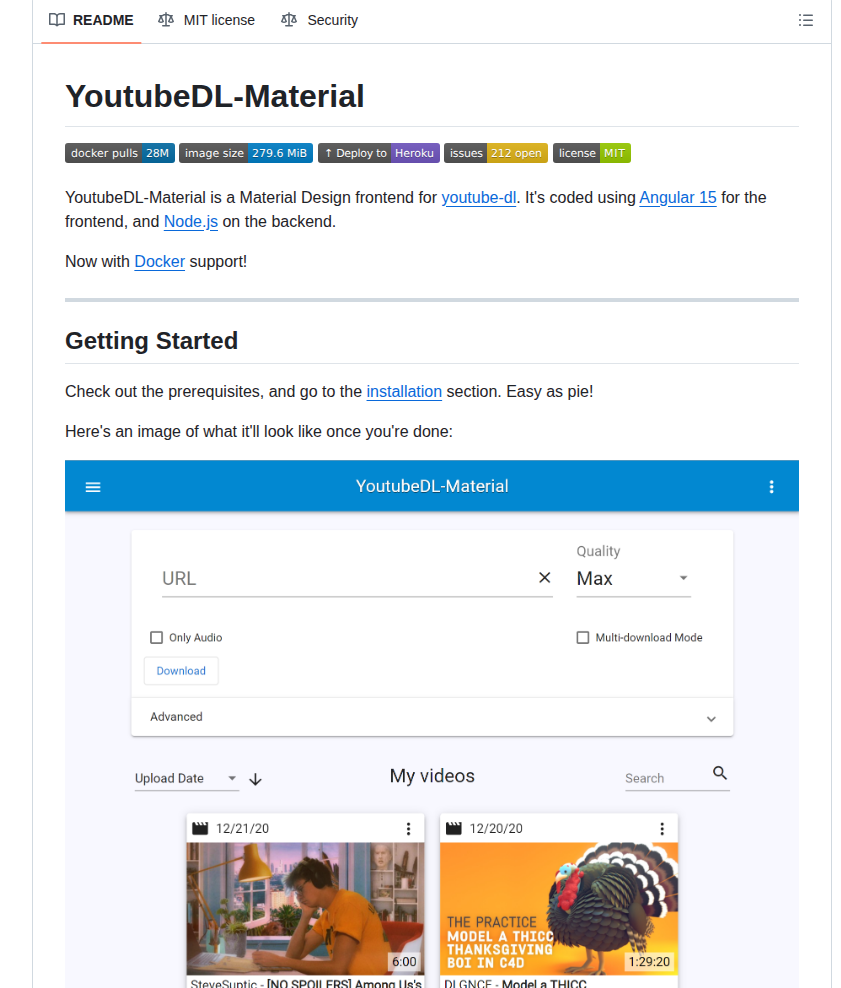This screenshot has width=841, height=988.
Task: Click the docker pulls 28M badge
Action: pyautogui.click(x=120, y=153)
